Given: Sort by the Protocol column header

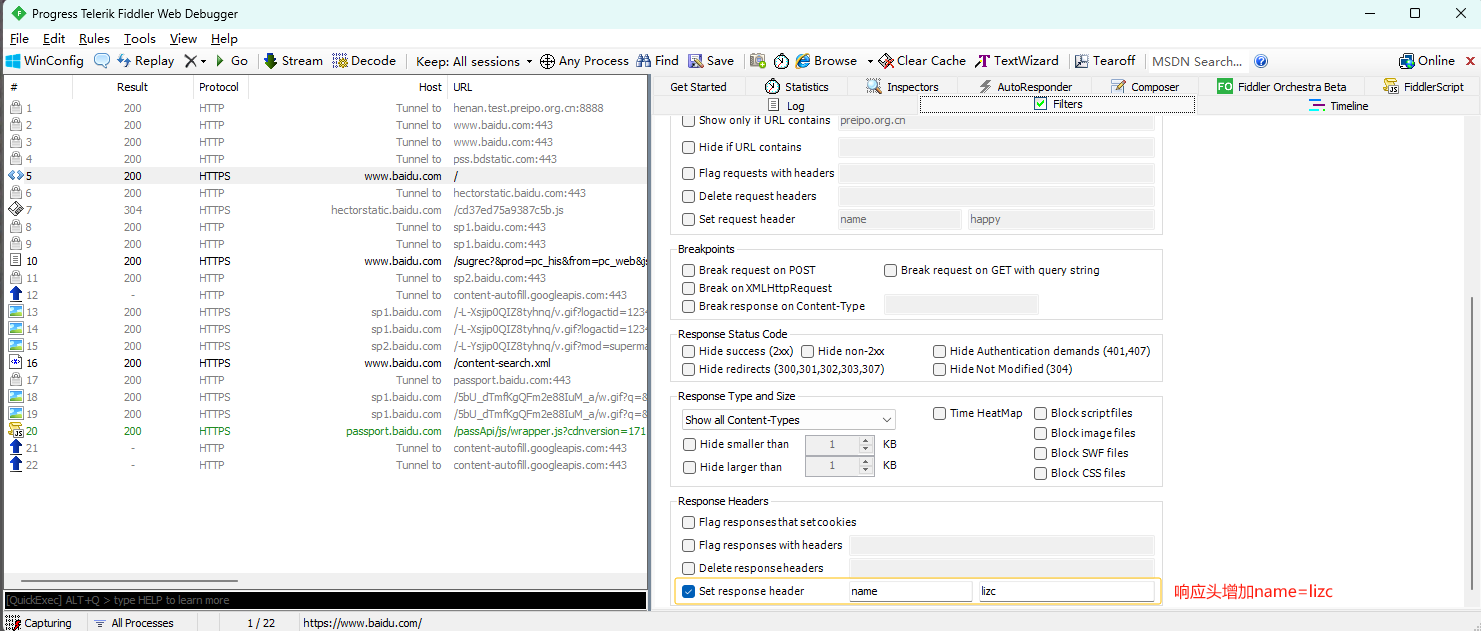Looking at the screenshot, I should click(x=219, y=87).
